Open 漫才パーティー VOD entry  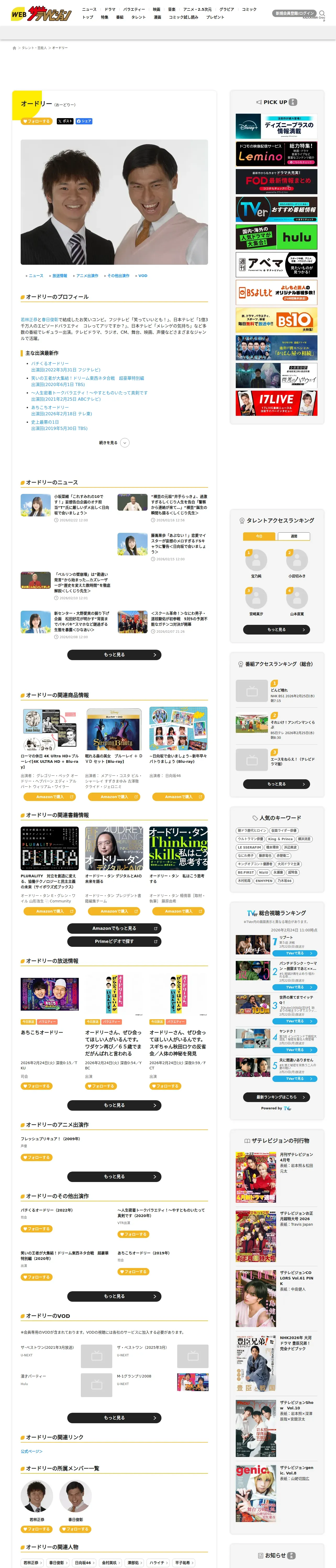pos(33,1376)
